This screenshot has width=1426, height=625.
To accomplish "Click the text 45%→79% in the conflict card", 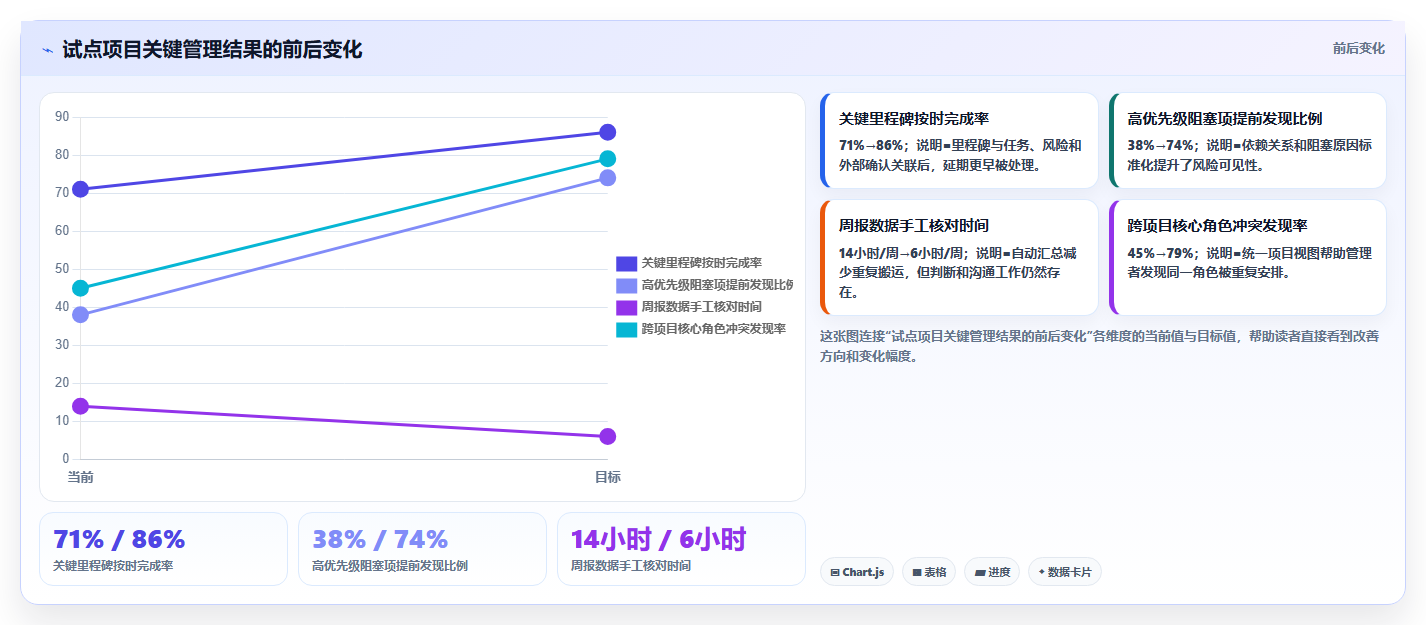I will [x=1161, y=253].
